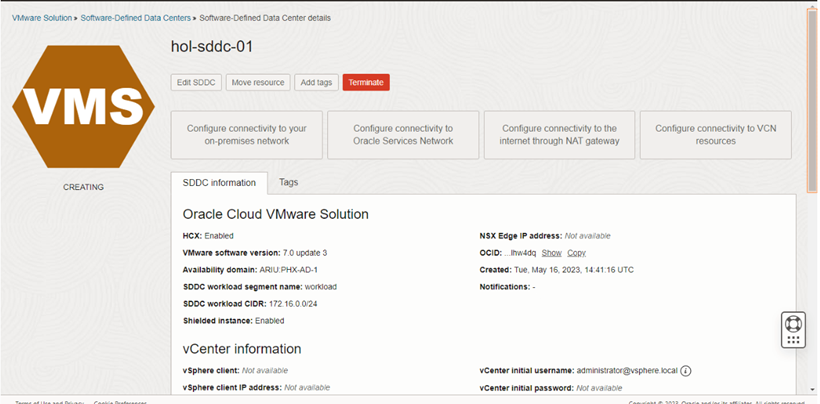Copy the OCID value
Screen dimensions: 820x404
pyautogui.click(x=576, y=253)
